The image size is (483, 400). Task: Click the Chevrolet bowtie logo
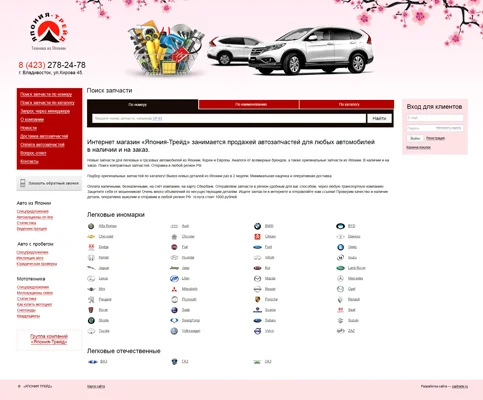tap(91, 237)
